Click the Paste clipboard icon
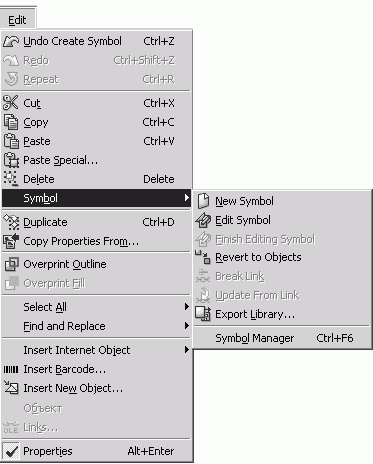The width and height of the screenshot is (373, 464). coord(11,141)
